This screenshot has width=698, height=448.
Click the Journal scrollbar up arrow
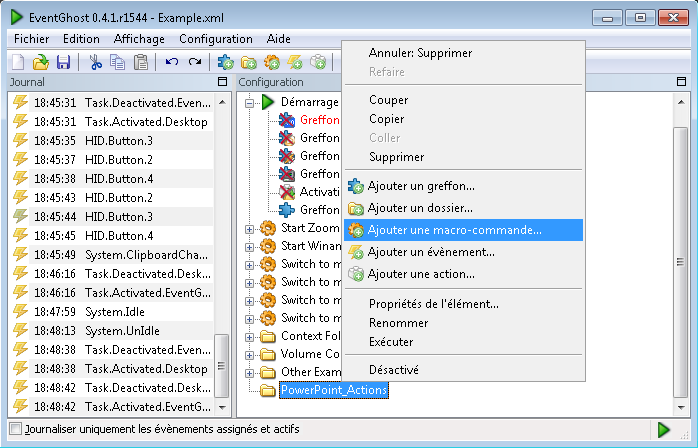[222, 102]
